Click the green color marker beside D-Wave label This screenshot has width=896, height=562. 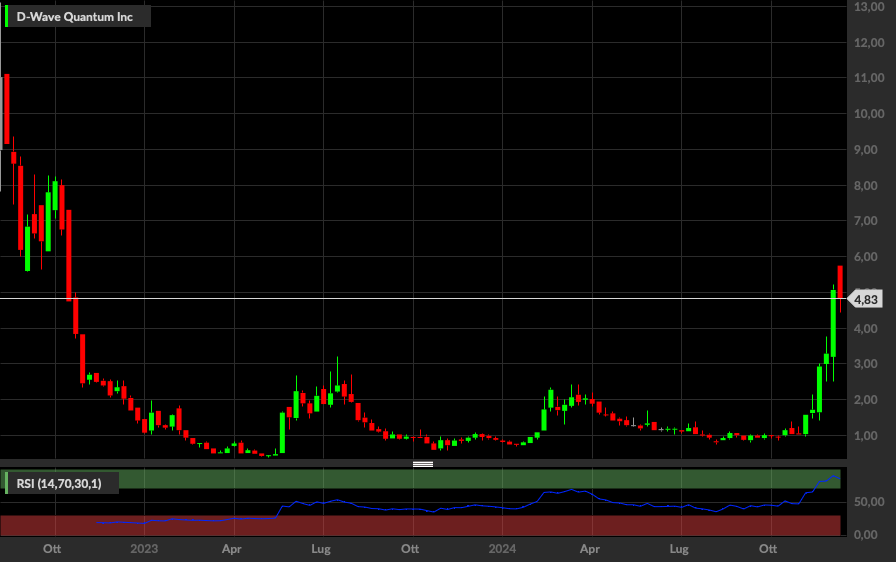pos(6,17)
